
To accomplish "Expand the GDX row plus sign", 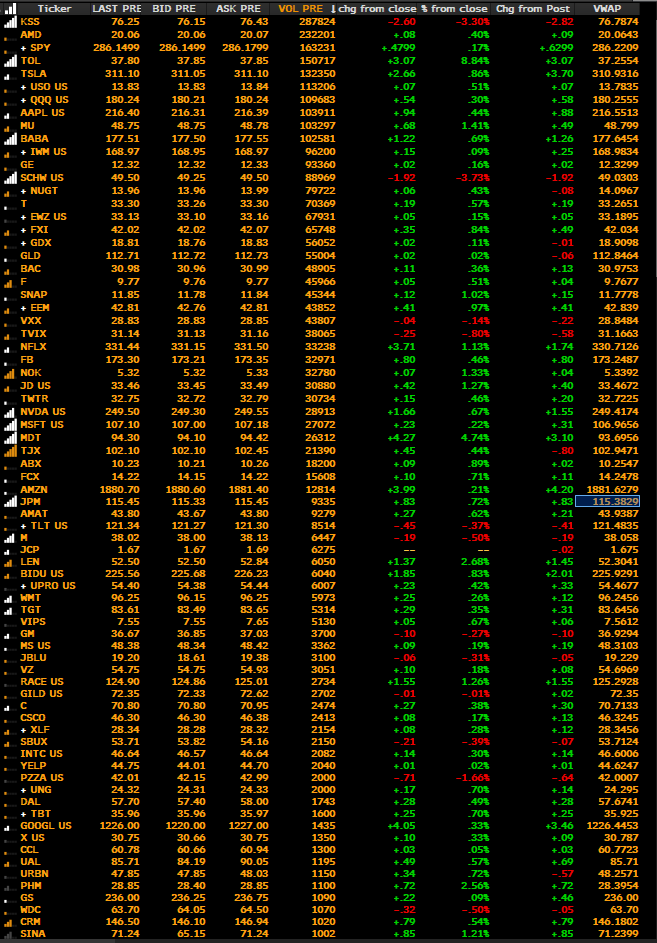I will [23, 242].
